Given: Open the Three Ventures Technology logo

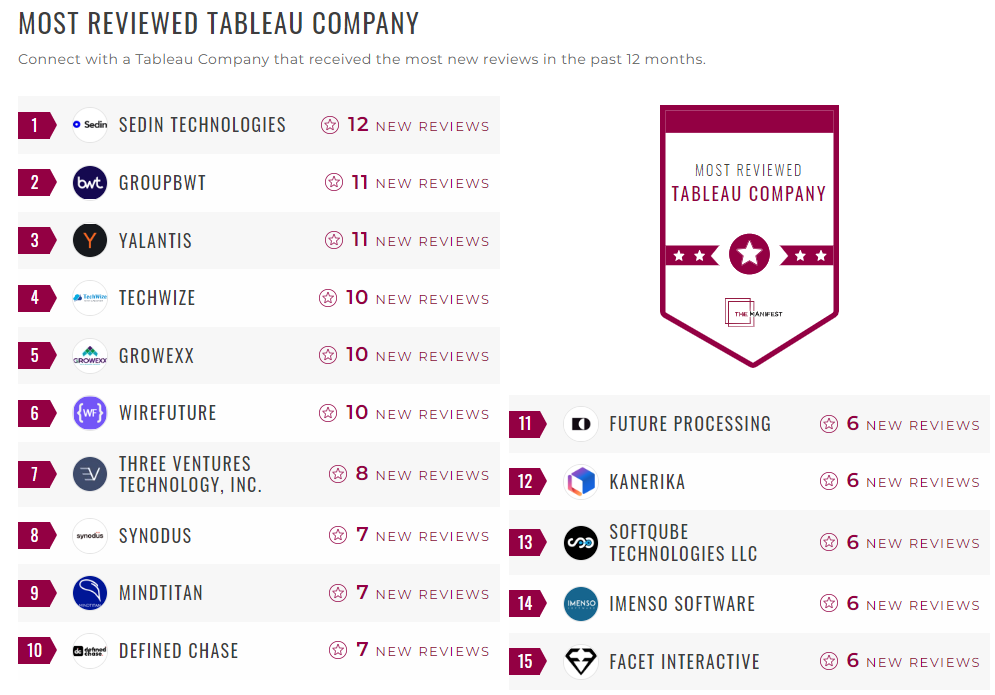Looking at the screenshot, I should point(90,474).
